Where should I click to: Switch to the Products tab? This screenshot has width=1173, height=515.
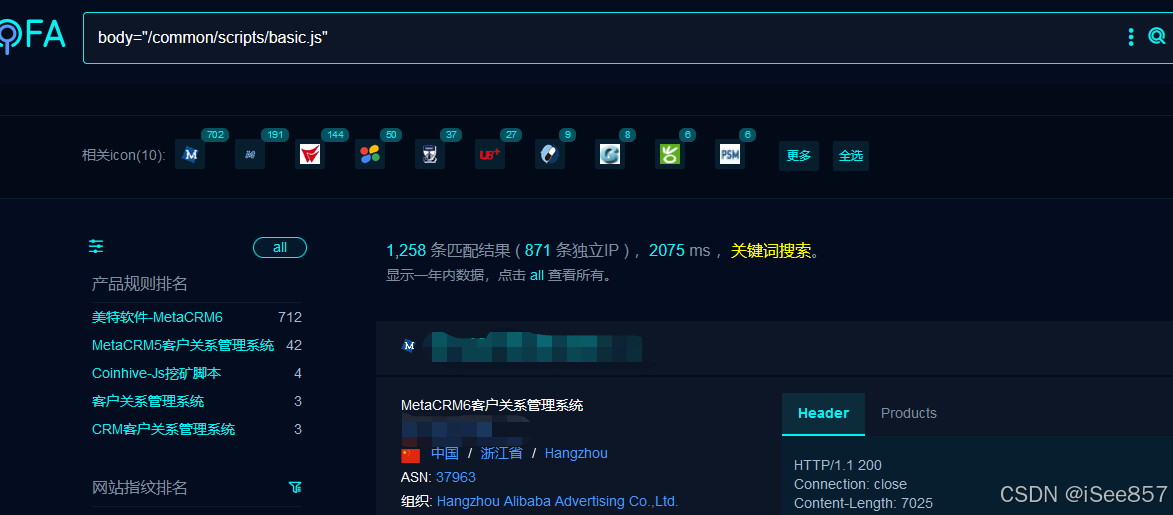pyautogui.click(x=909, y=413)
